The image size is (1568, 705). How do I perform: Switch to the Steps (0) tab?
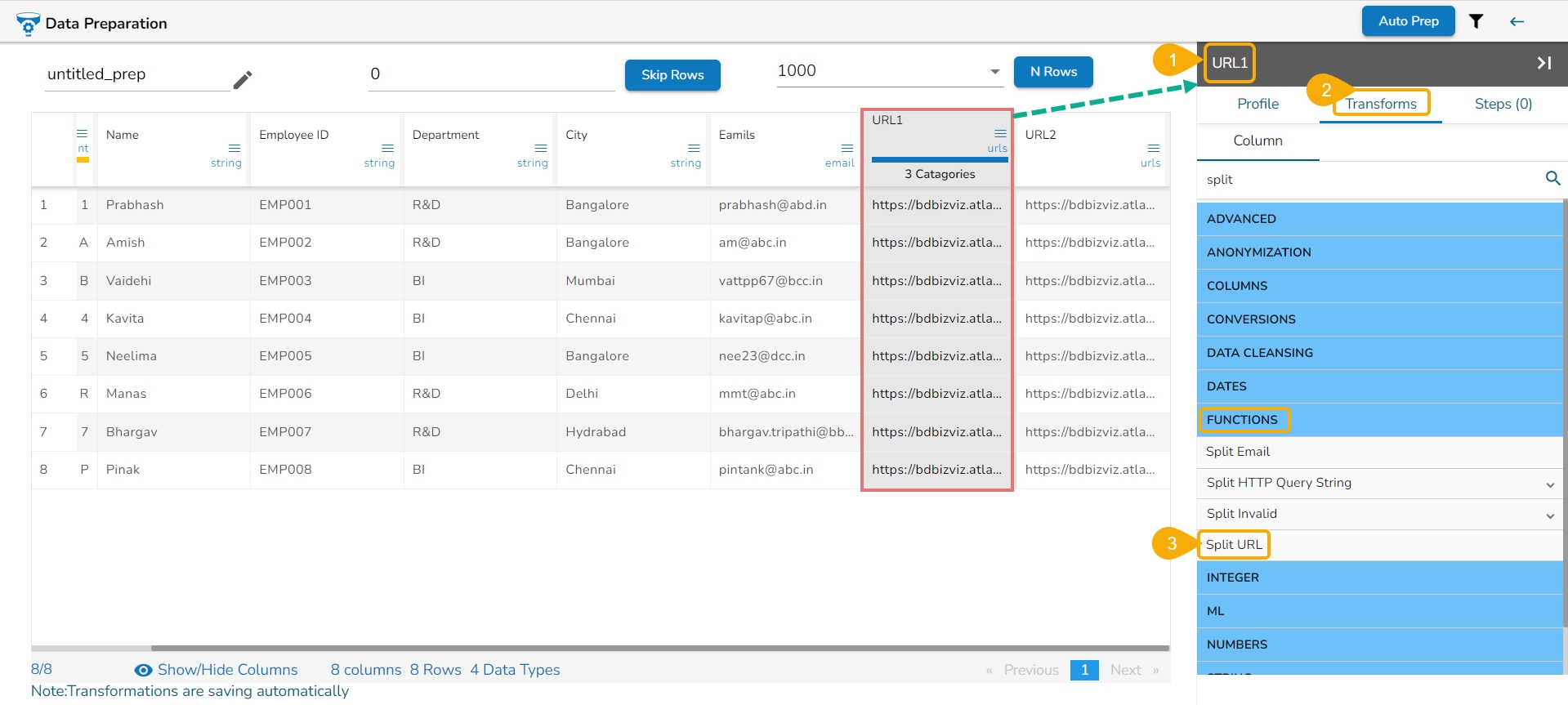pyautogui.click(x=1503, y=104)
